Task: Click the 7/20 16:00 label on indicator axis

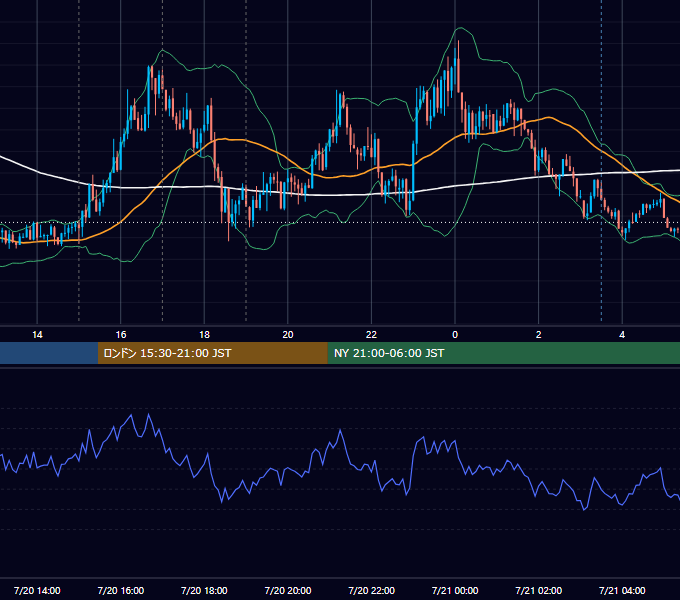Action: [121, 590]
